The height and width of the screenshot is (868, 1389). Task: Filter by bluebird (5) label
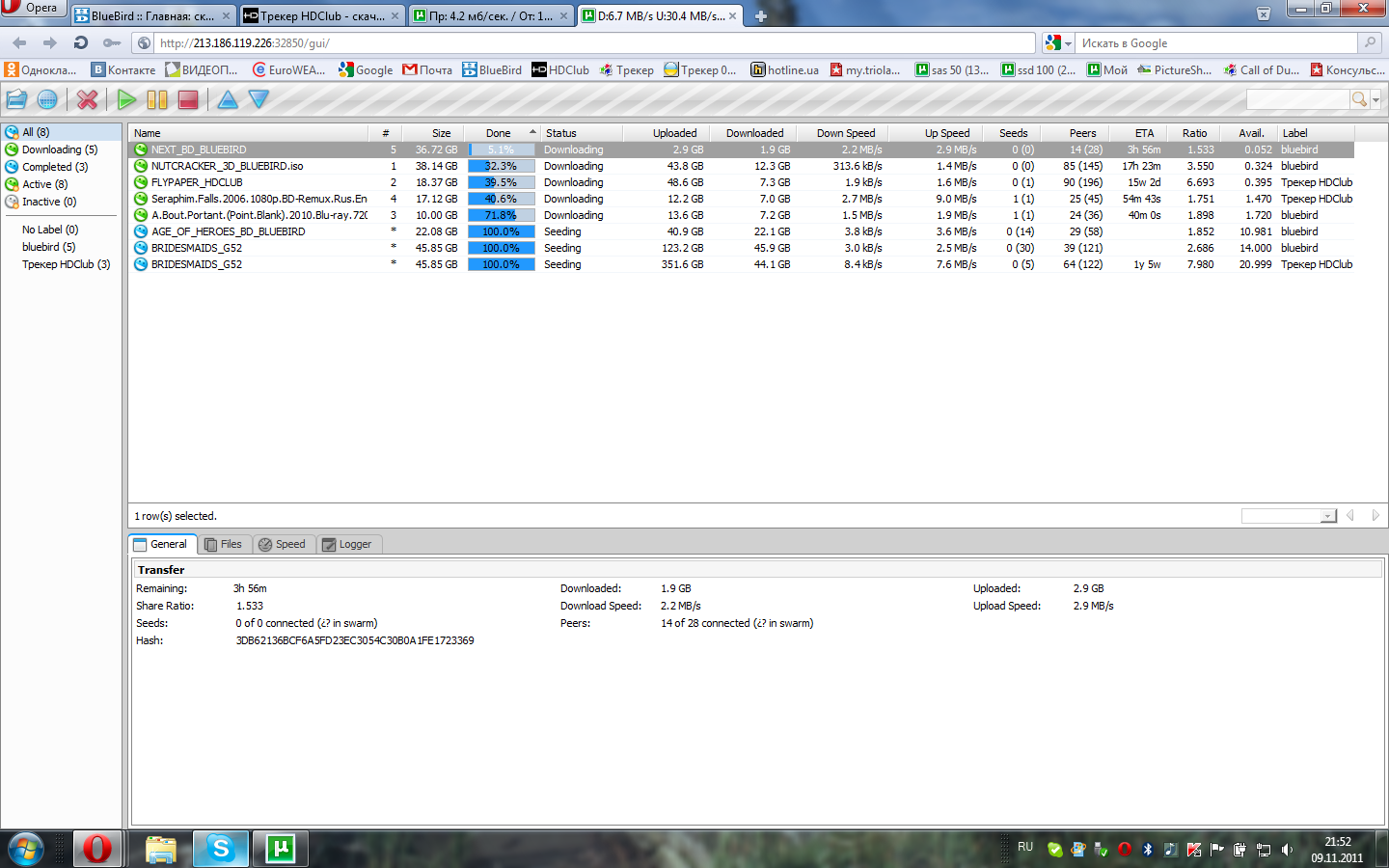point(48,247)
